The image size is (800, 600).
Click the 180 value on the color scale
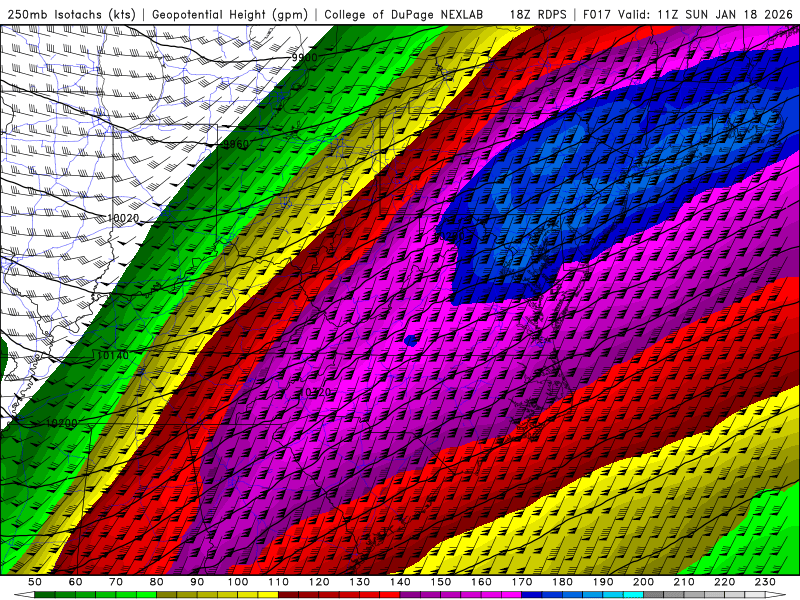(x=562, y=582)
